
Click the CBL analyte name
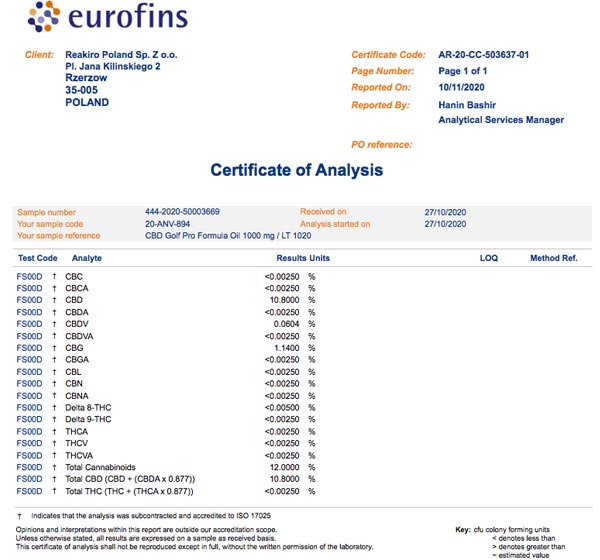(73, 372)
